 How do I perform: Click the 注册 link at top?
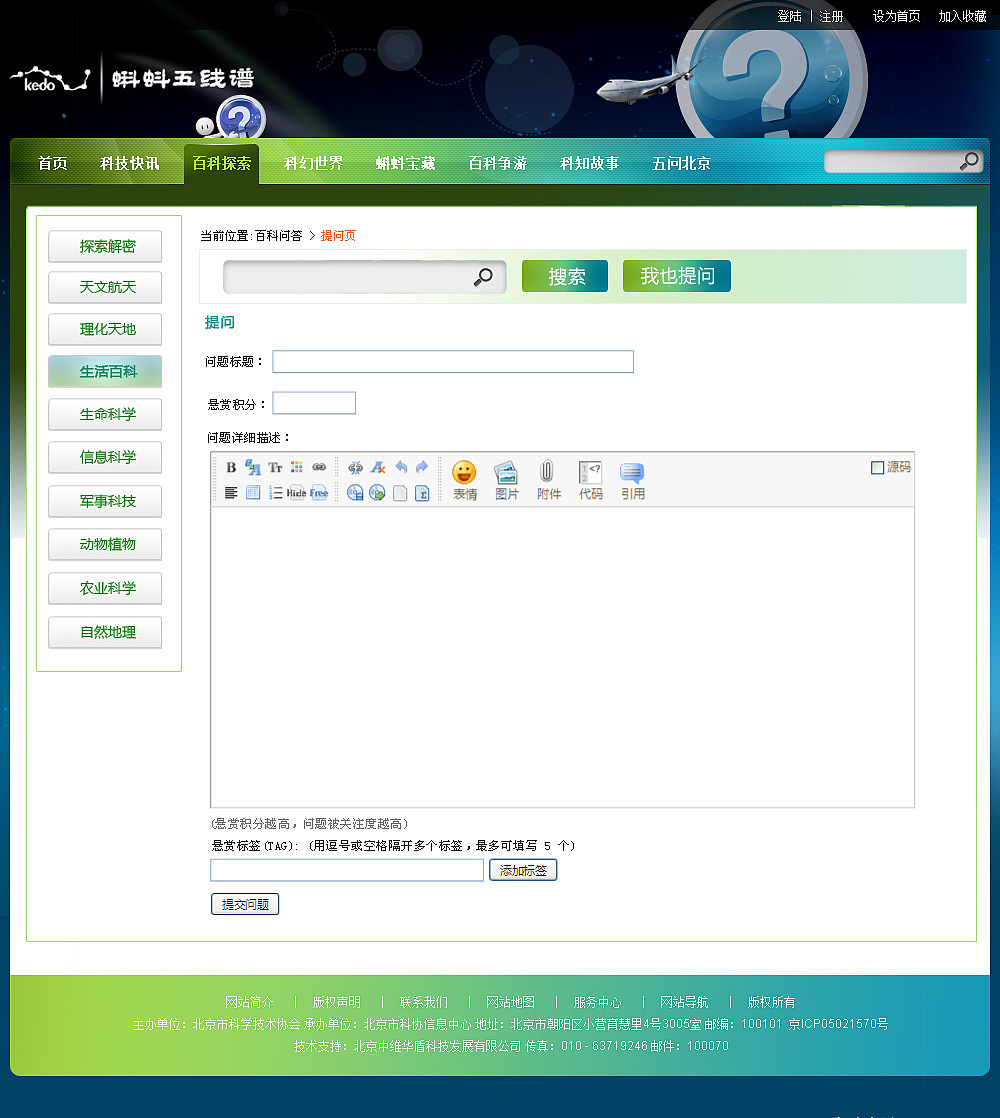tap(831, 16)
